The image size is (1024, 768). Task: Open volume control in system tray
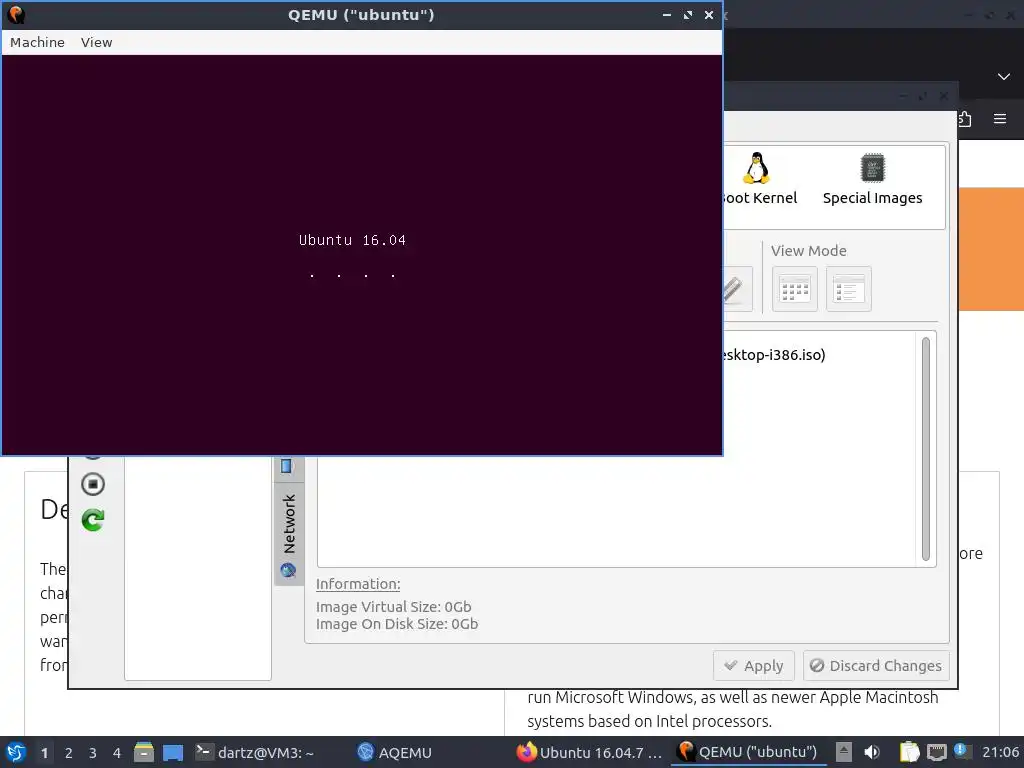tap(872, 752)
